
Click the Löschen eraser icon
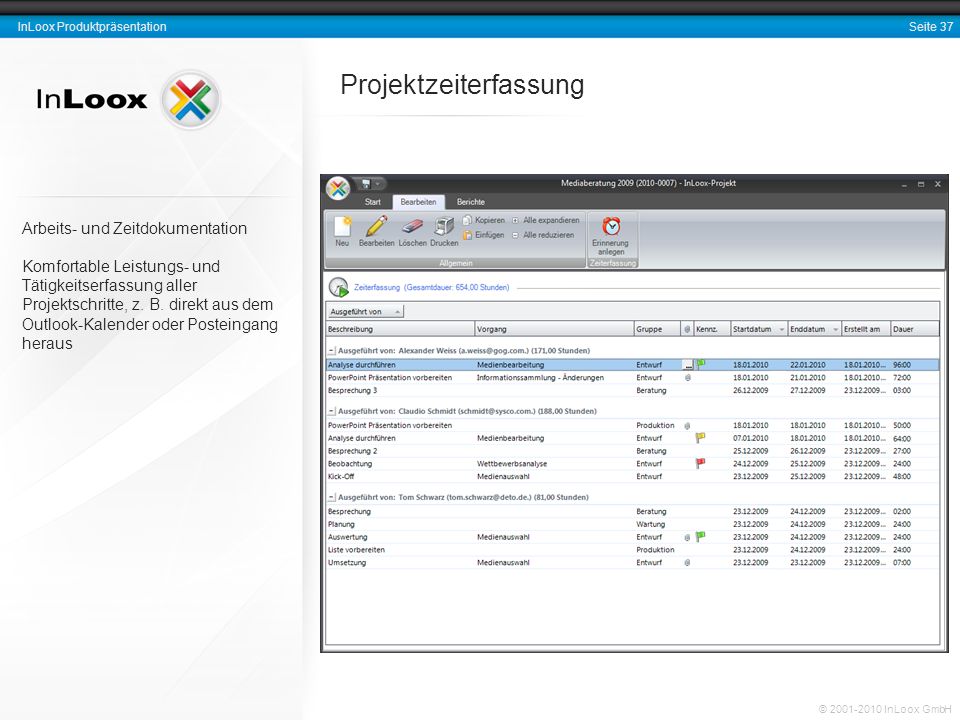[x=413, y=227]
